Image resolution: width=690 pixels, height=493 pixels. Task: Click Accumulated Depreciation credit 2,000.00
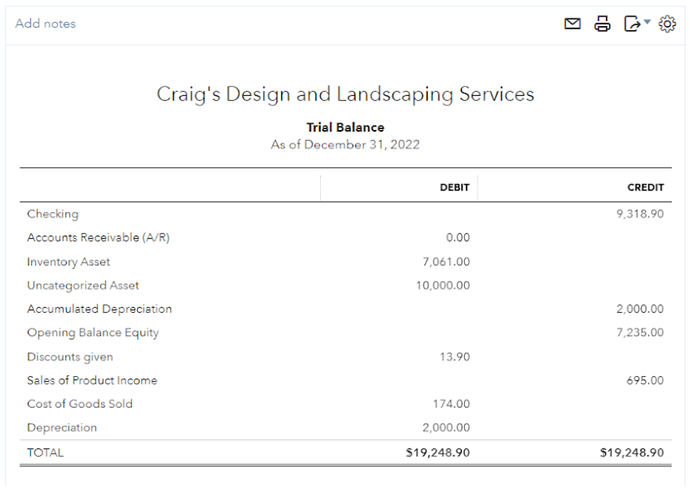(x=641, y=309)
